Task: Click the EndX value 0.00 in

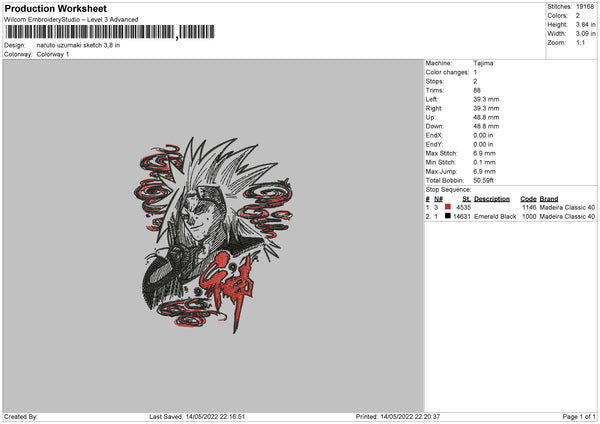Action: (x=483, y=135)
